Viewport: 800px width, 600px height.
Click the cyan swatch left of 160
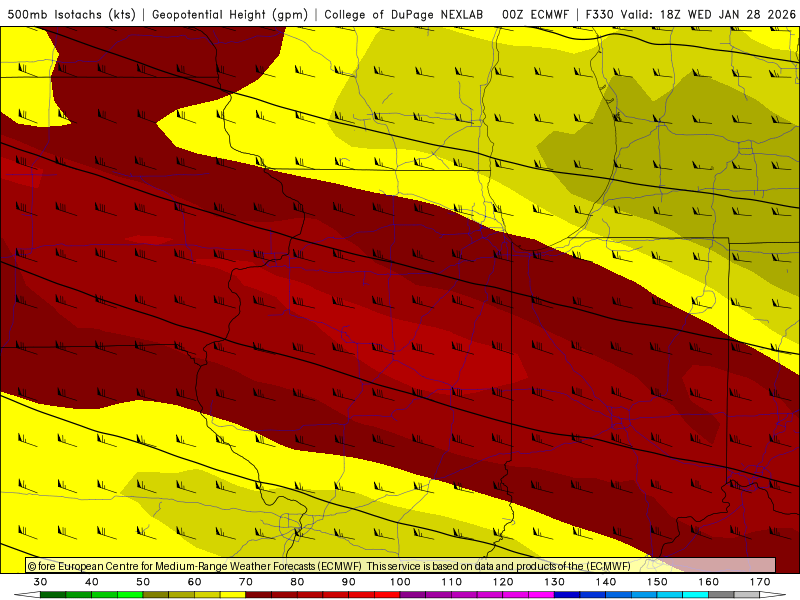tap(695, 595)
